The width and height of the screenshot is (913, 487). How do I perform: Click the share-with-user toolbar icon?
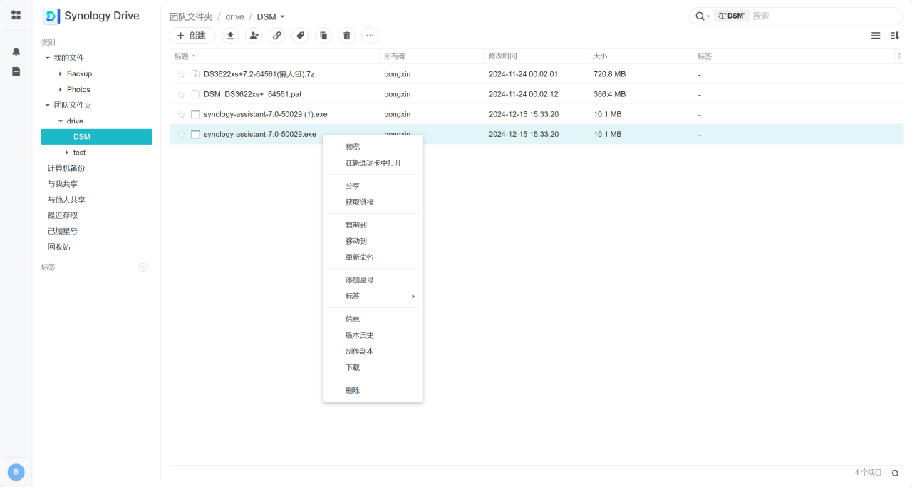click(x=253, y=35)
